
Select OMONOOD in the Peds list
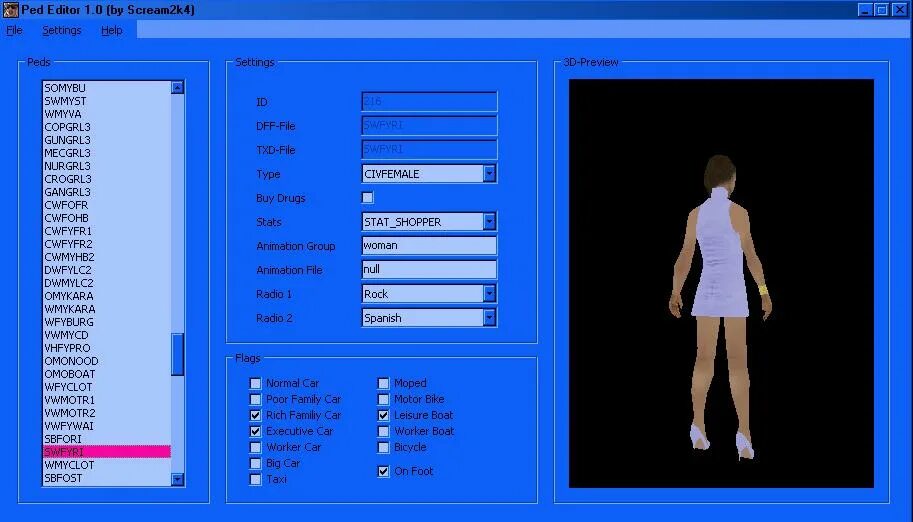click(x=107, y=361)
